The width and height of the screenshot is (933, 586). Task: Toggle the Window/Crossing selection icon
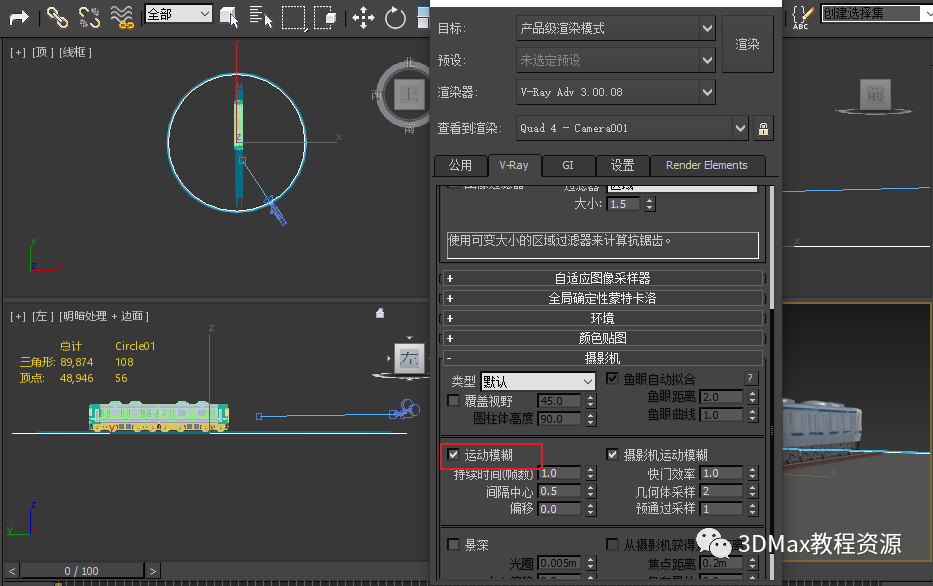[x=325, y=17]
